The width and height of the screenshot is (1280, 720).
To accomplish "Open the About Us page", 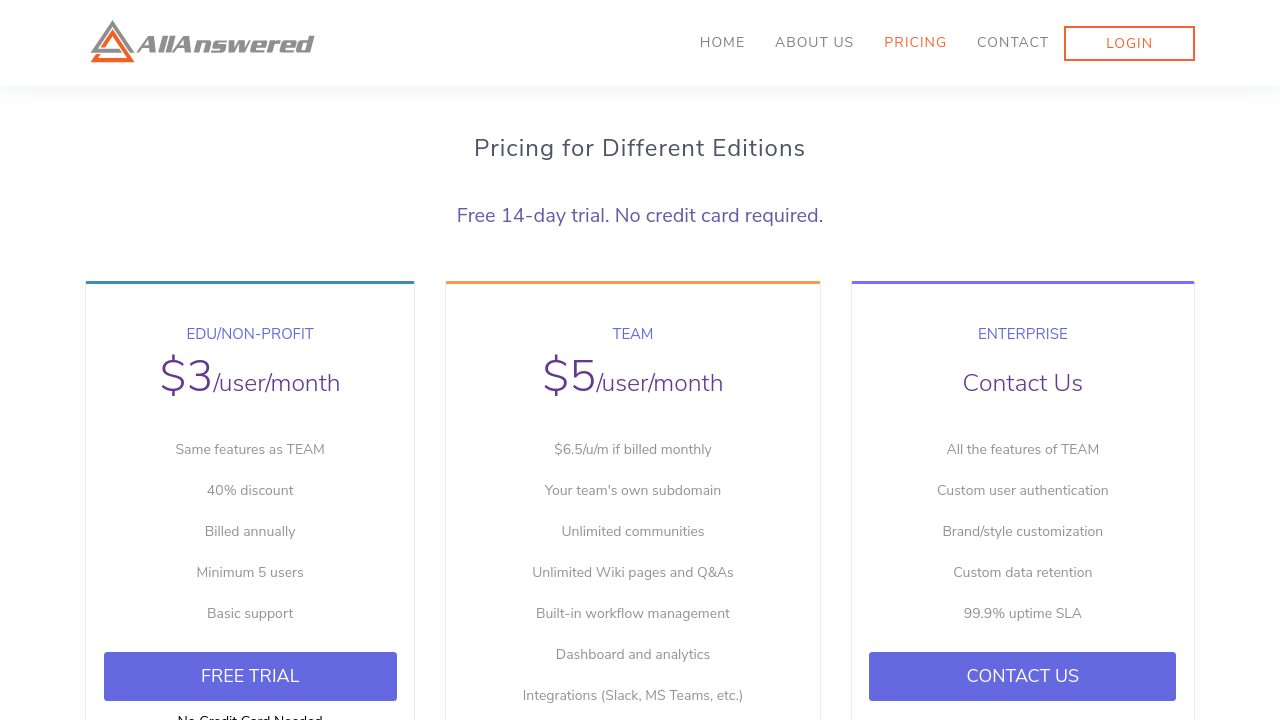I will point(814,43).
